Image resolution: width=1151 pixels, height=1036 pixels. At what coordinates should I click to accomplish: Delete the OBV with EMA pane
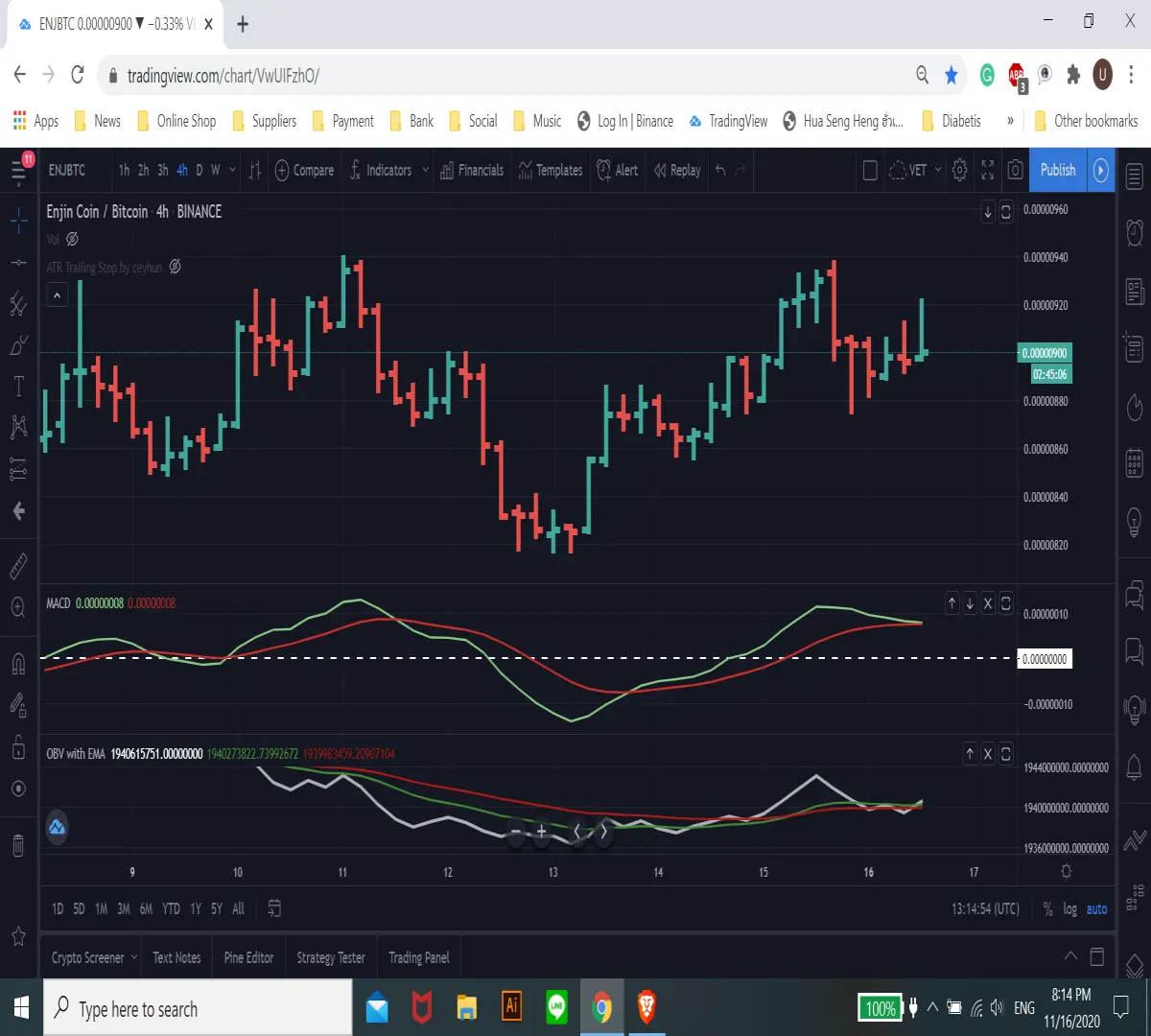(x=988, y=754)
